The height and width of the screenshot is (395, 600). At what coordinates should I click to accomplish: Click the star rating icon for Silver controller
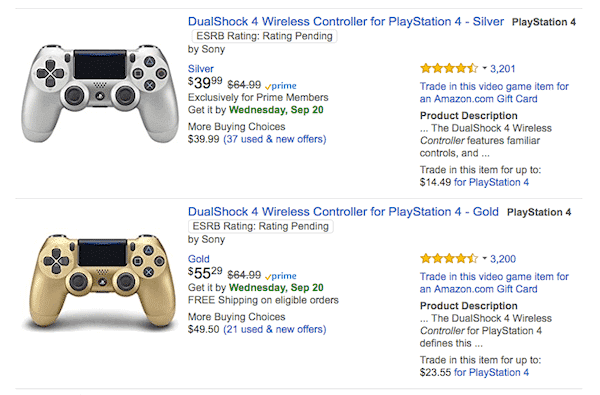click(449, 69)
